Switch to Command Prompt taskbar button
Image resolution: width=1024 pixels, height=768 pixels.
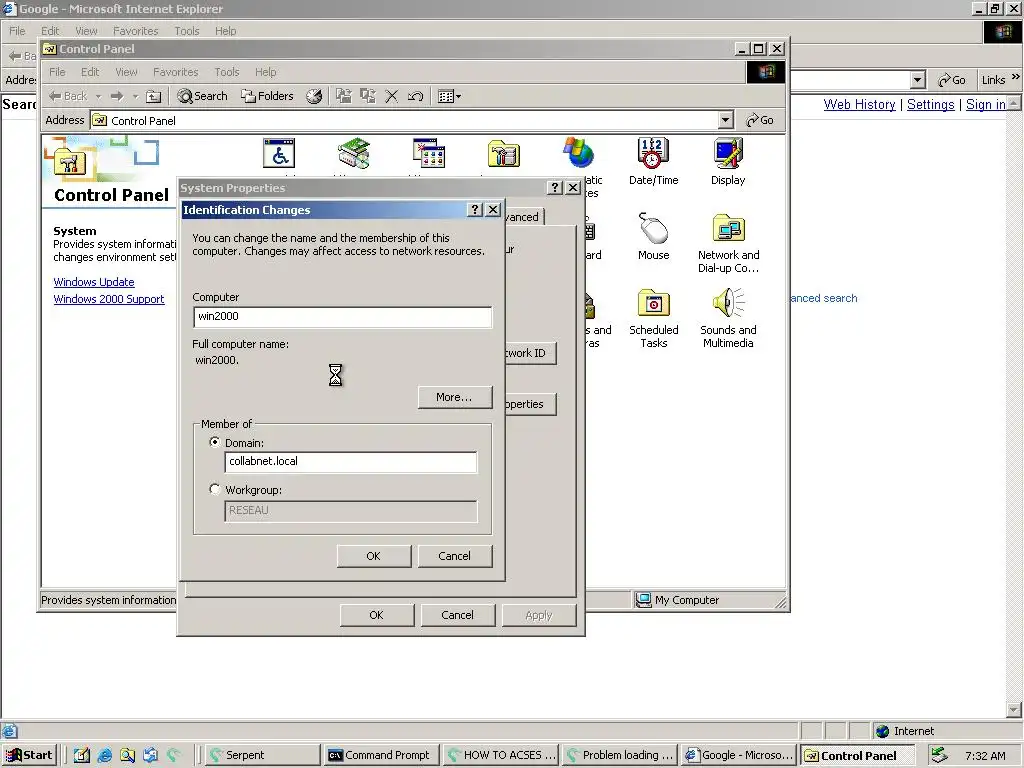(380, 755)
